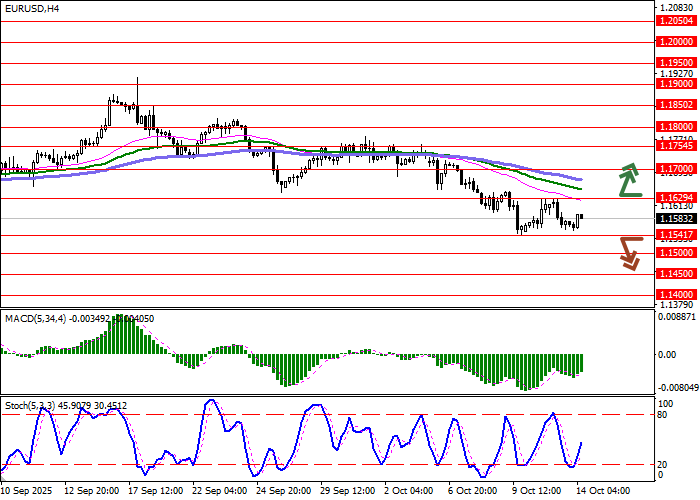Screen dimensions: 700x500
Task: Select the 1.16294 resistance level label
Action: tap(676, 198)
